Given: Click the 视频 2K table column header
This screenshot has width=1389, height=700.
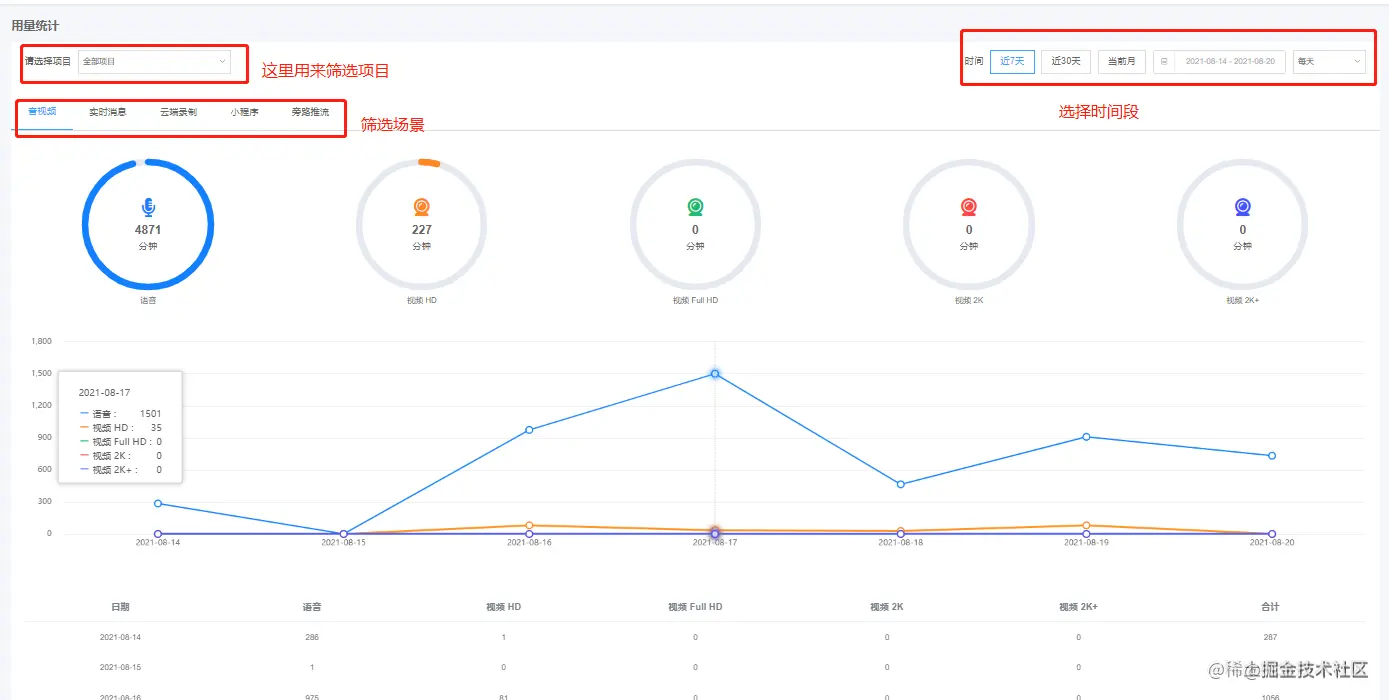Looking at the screenshot, I should pyautogui.click(x=887, y=607).
